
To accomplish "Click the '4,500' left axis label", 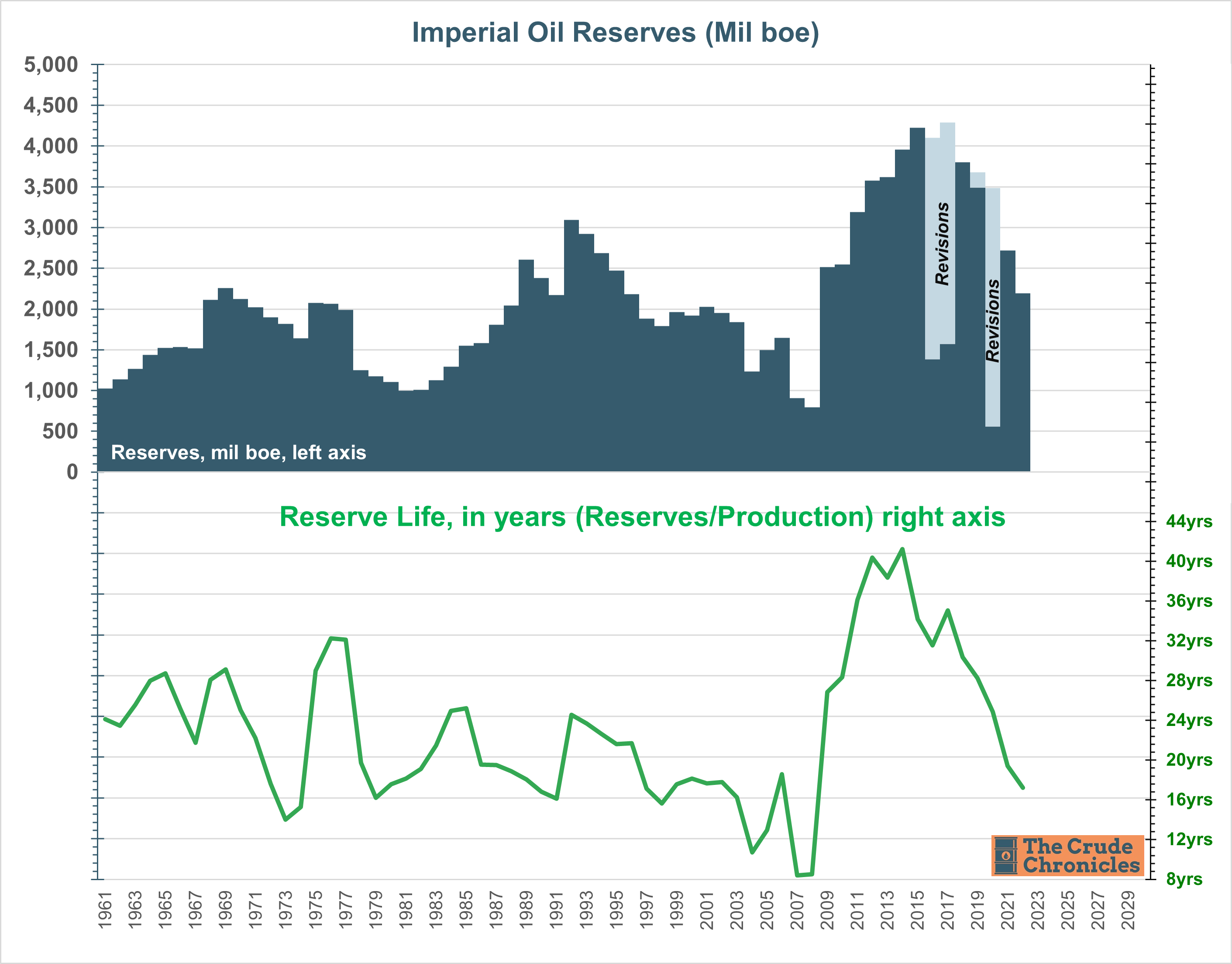I will [51, 106].
